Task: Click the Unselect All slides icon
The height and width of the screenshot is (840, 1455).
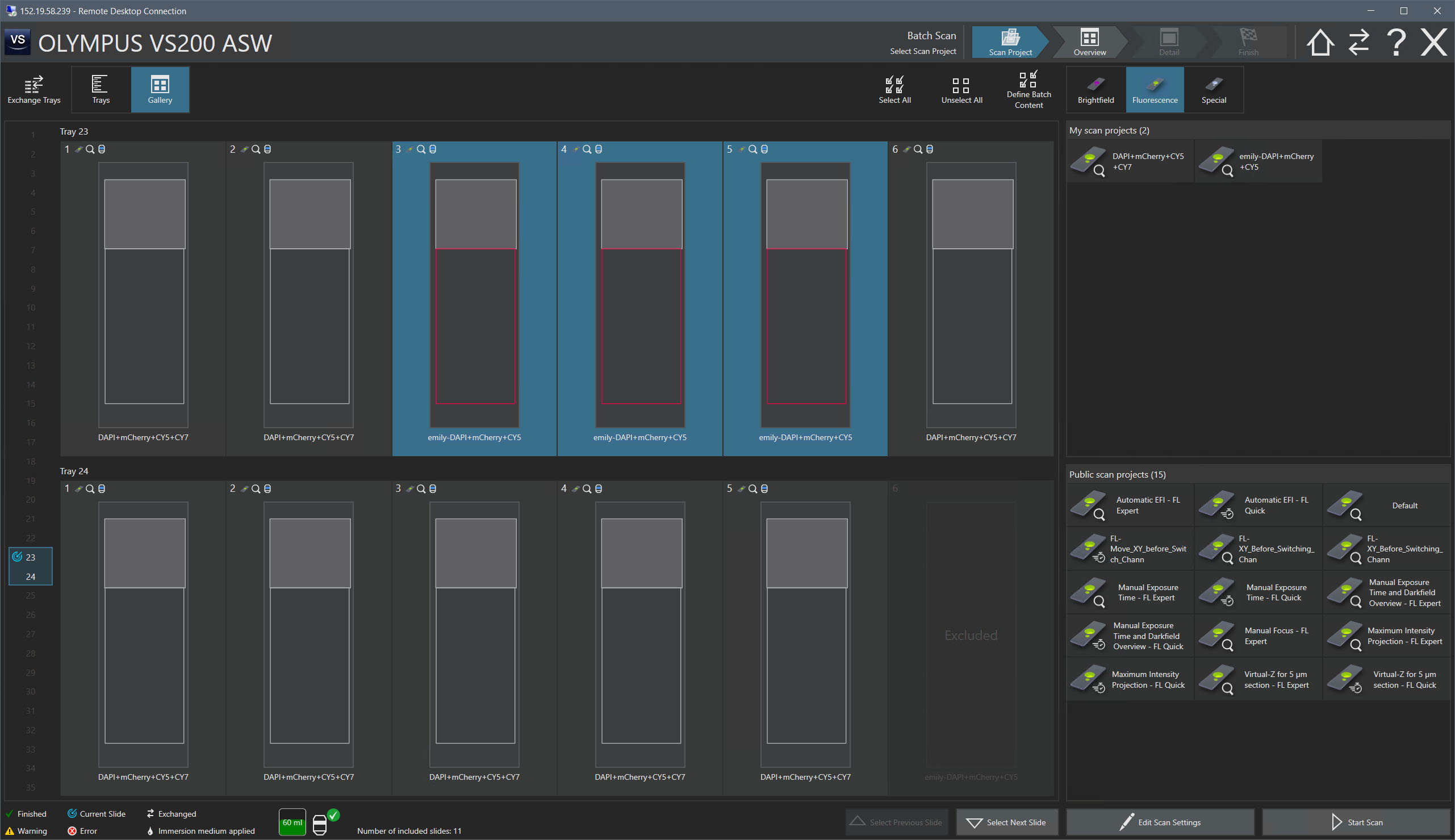Action: pos(961,89)
